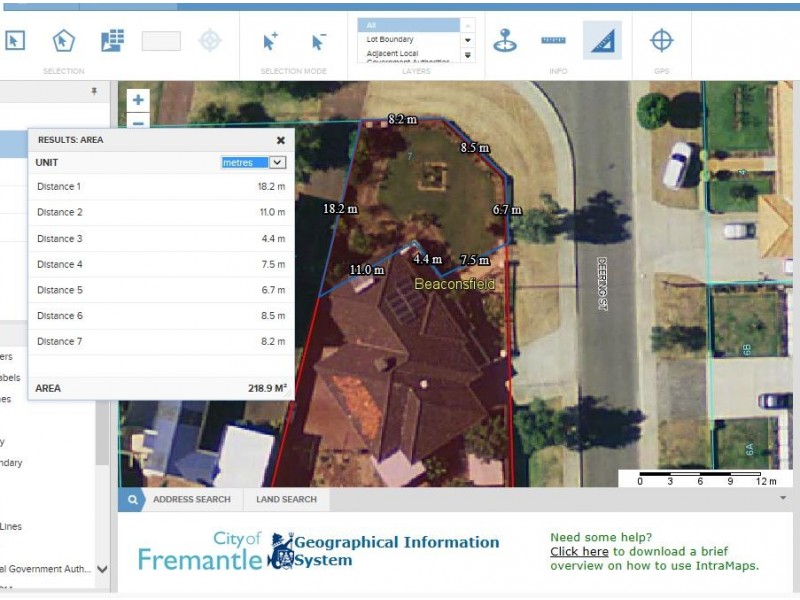The height and width of the screenshot is (600, 800).
Task: Switch to the Address Search tab
Action: [191, 499]
